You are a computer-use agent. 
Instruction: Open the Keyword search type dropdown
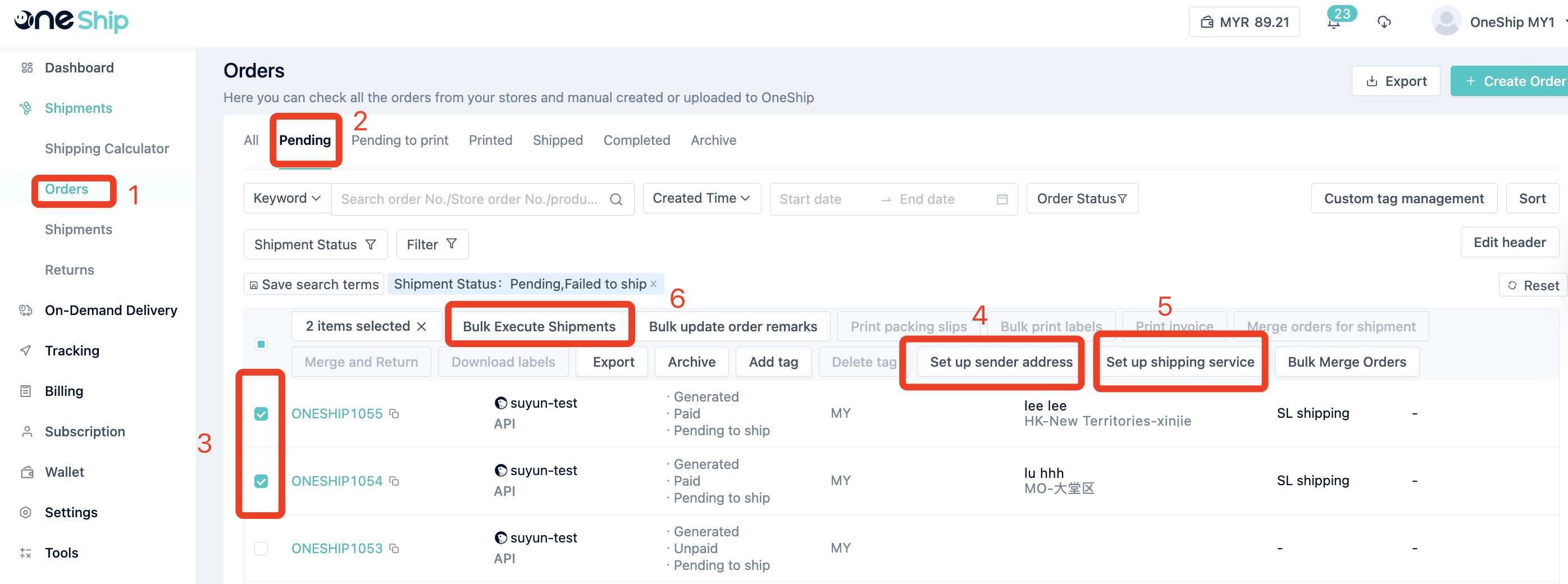(x=288, y=199)
